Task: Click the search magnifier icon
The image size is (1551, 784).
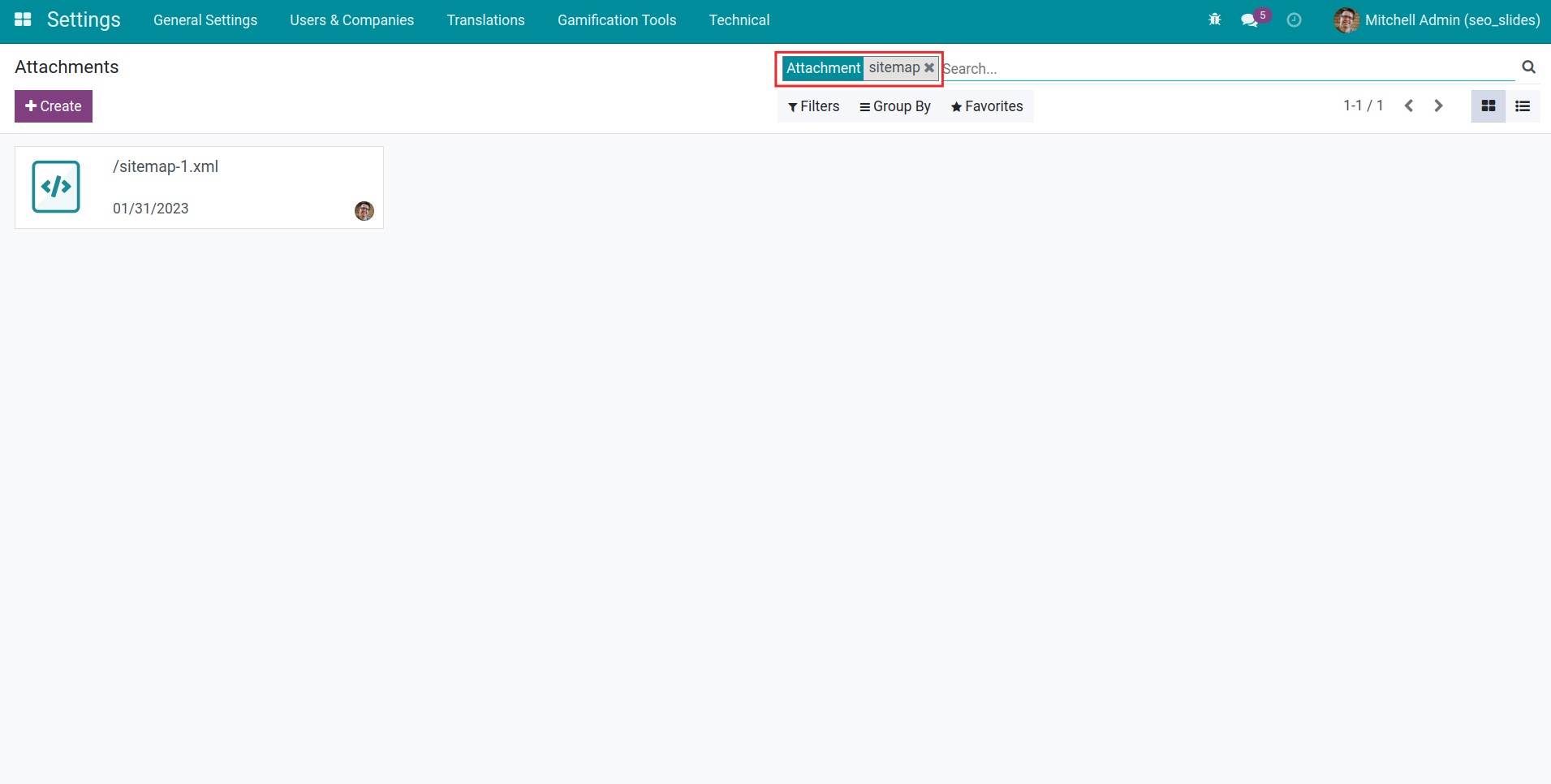Action: pos(1528,67)
